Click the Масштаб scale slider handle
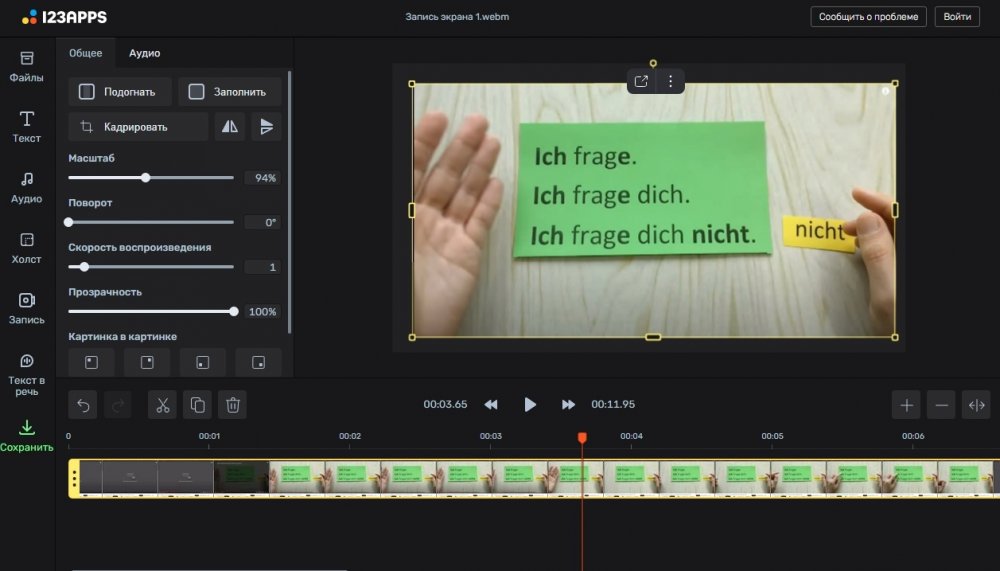This screenshot has height=571, width=1000. tap(146, 178)
